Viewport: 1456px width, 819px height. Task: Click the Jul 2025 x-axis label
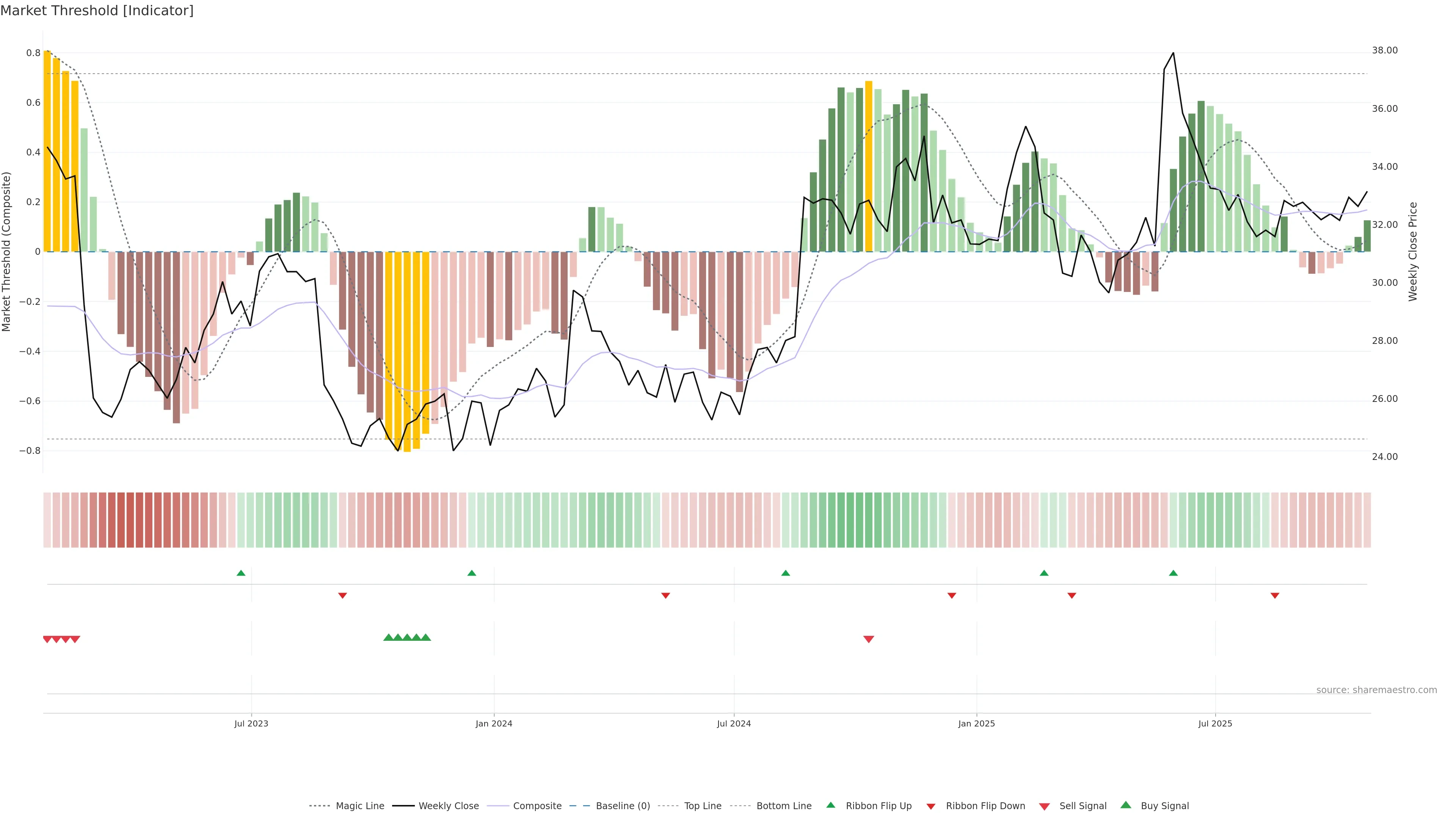(1214, 723)
